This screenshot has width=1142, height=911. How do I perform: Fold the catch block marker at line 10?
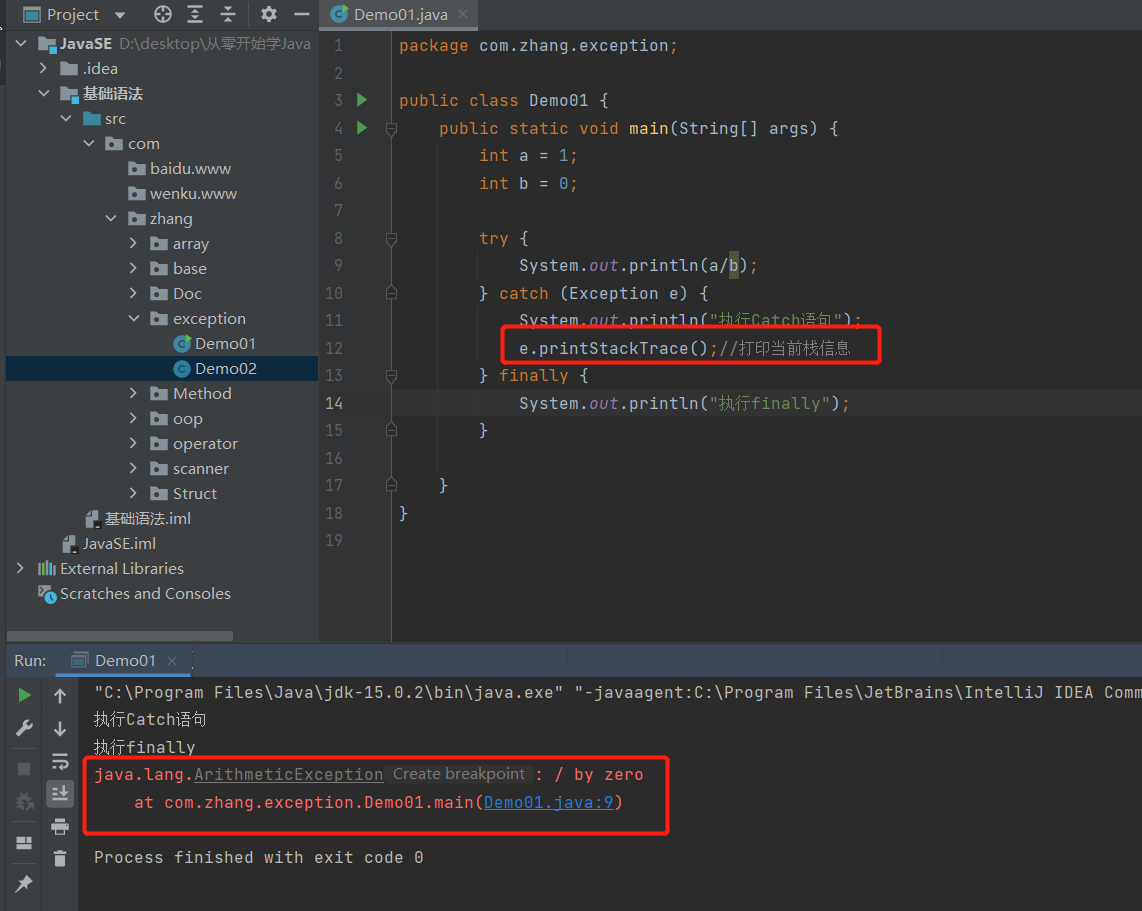(x=391, y=293)
